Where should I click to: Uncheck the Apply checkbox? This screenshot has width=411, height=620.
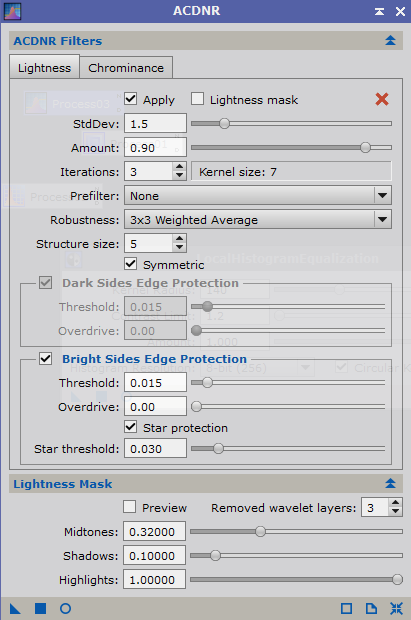[131, 98]
